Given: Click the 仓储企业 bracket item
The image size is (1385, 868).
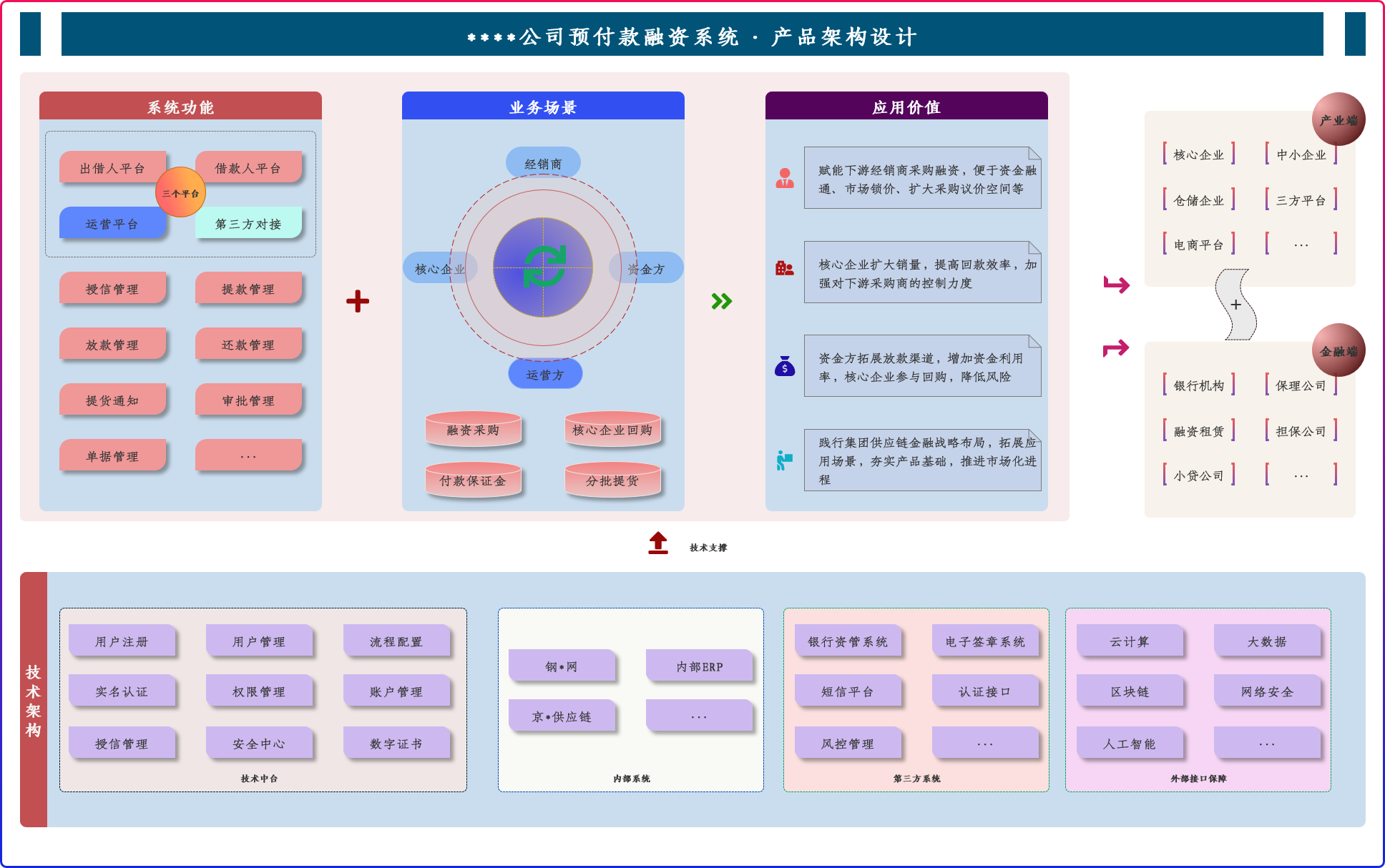Looking at the screenshot, I should click(x=1199, y=199).
